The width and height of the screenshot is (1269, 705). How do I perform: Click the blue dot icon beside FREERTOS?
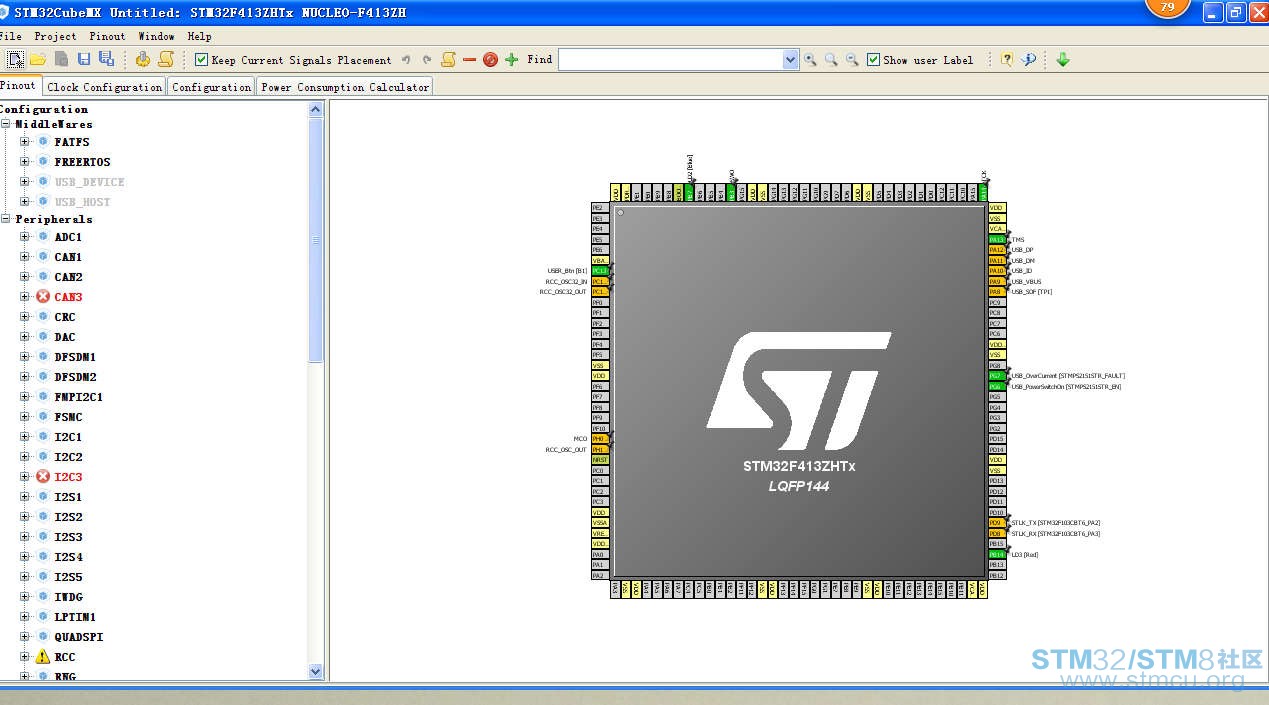click(x=43, y=162)
